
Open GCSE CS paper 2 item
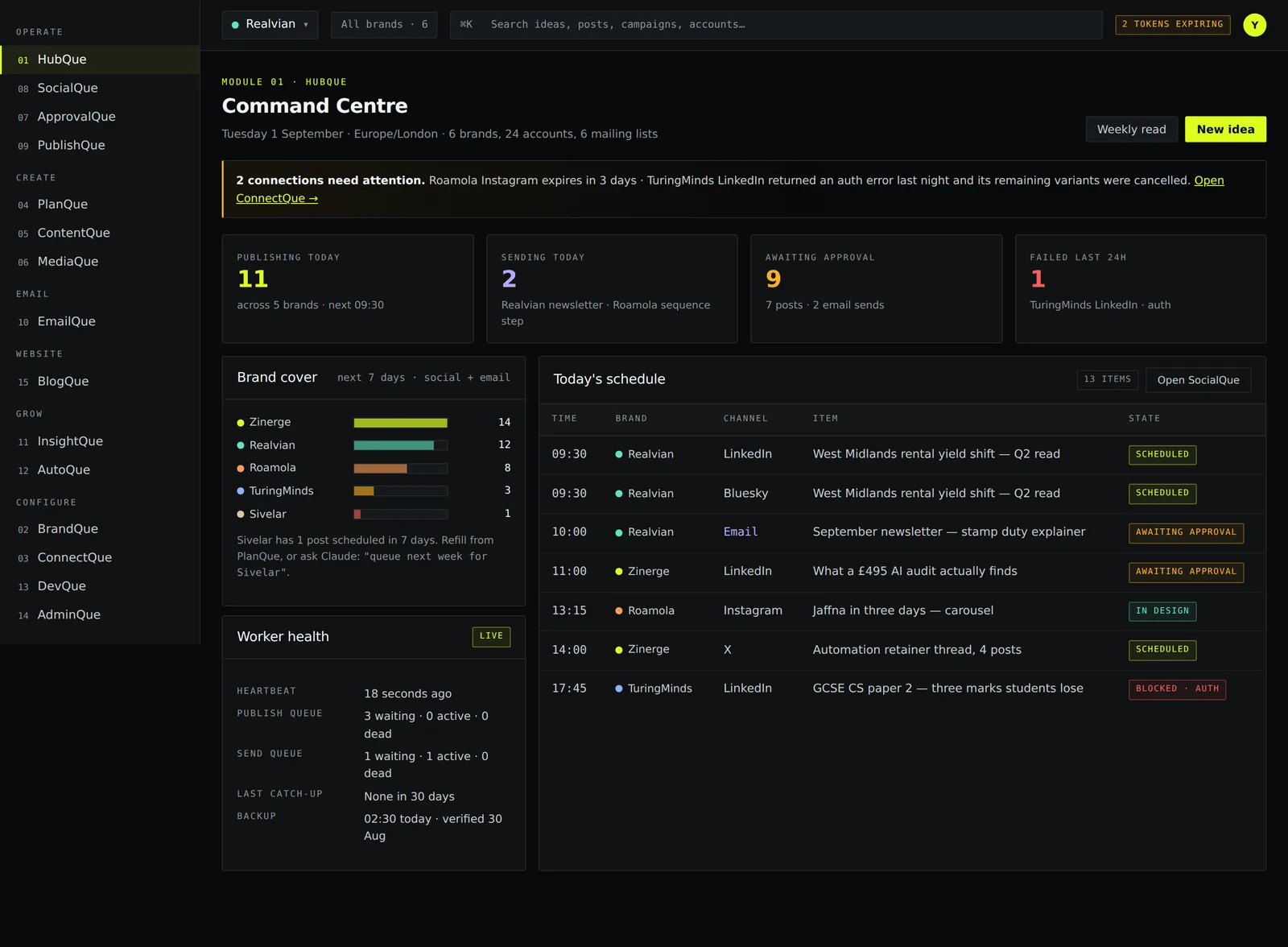click(902, 689)
